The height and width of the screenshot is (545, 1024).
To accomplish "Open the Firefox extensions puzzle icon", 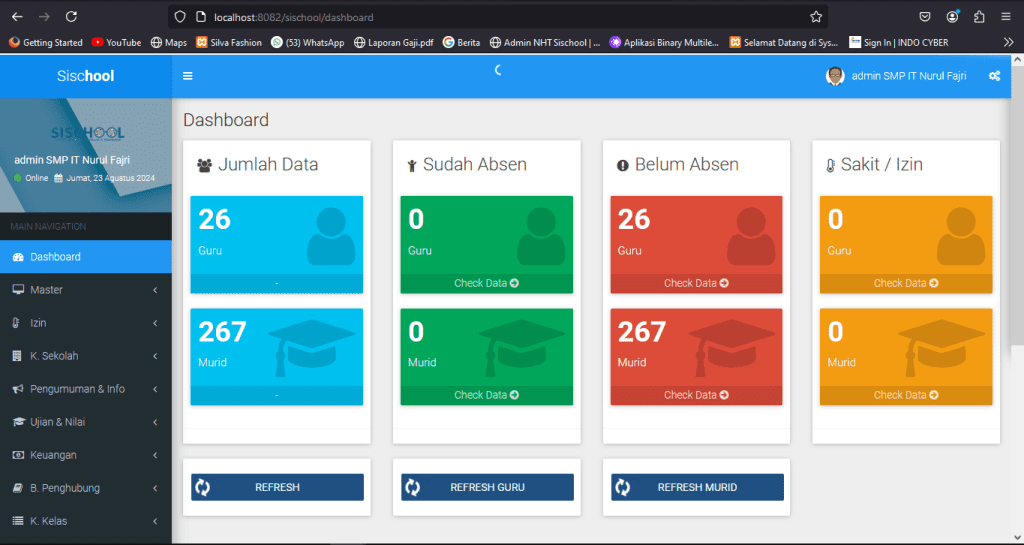I will coord(979,16).
